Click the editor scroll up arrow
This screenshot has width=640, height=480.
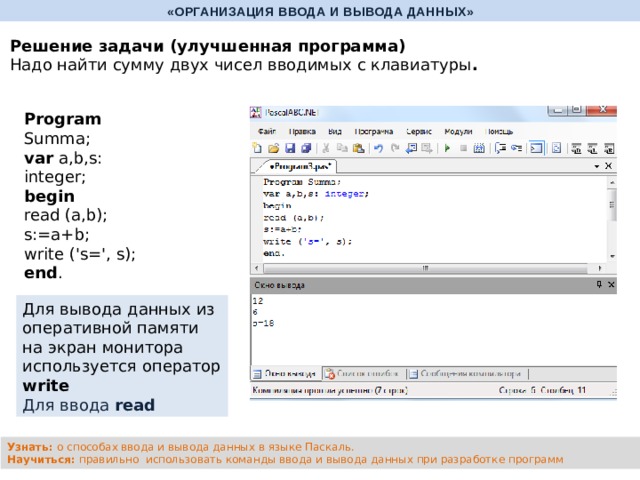coord(612,182)
